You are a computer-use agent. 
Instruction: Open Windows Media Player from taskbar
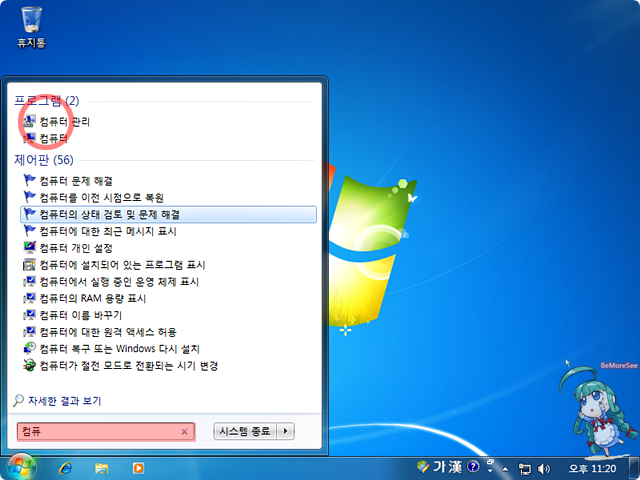pos(137,467)
